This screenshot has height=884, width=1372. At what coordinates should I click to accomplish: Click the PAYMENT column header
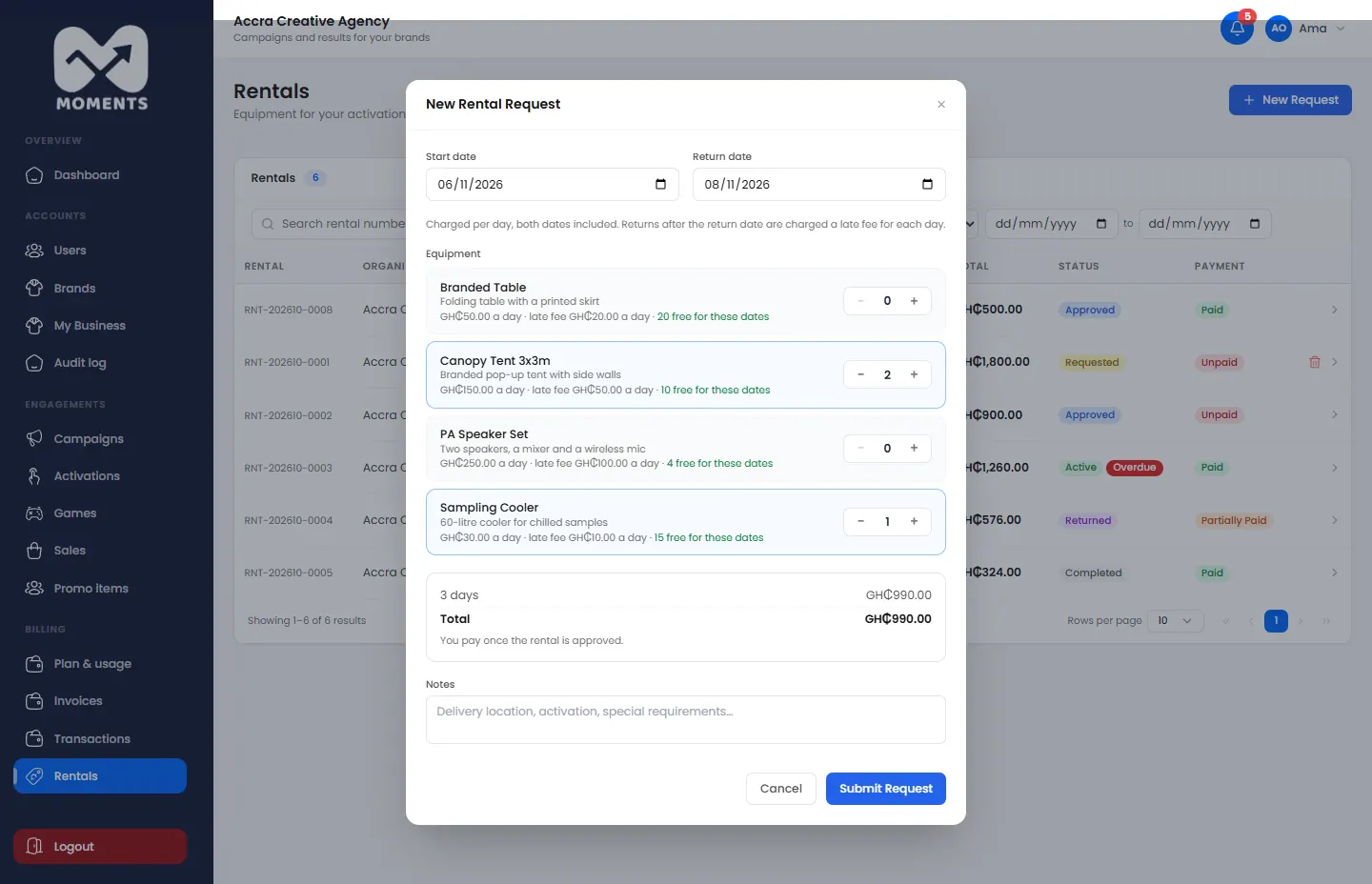(x=1220, y=267)
